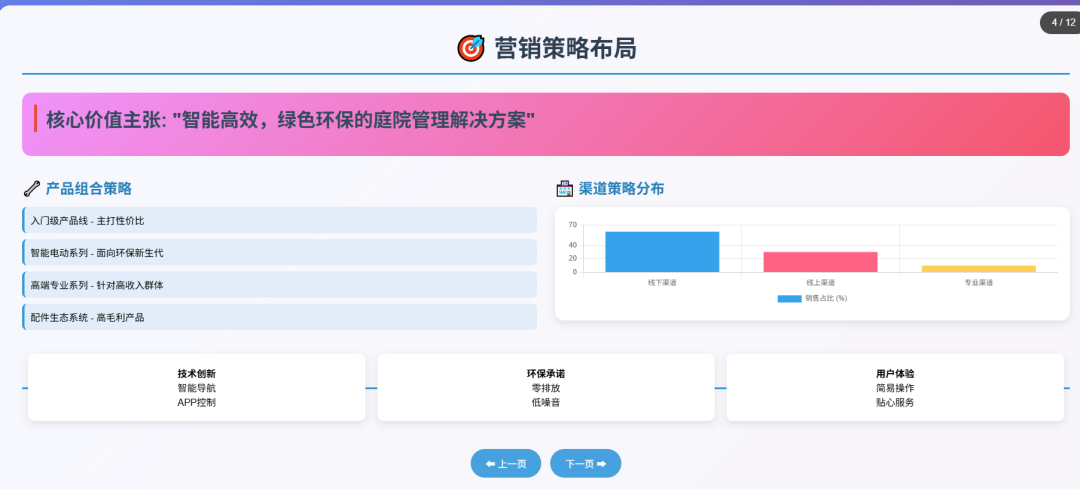Toggle the 销售占比 (%) legend swatch
1080x489 pixels.
789,298
